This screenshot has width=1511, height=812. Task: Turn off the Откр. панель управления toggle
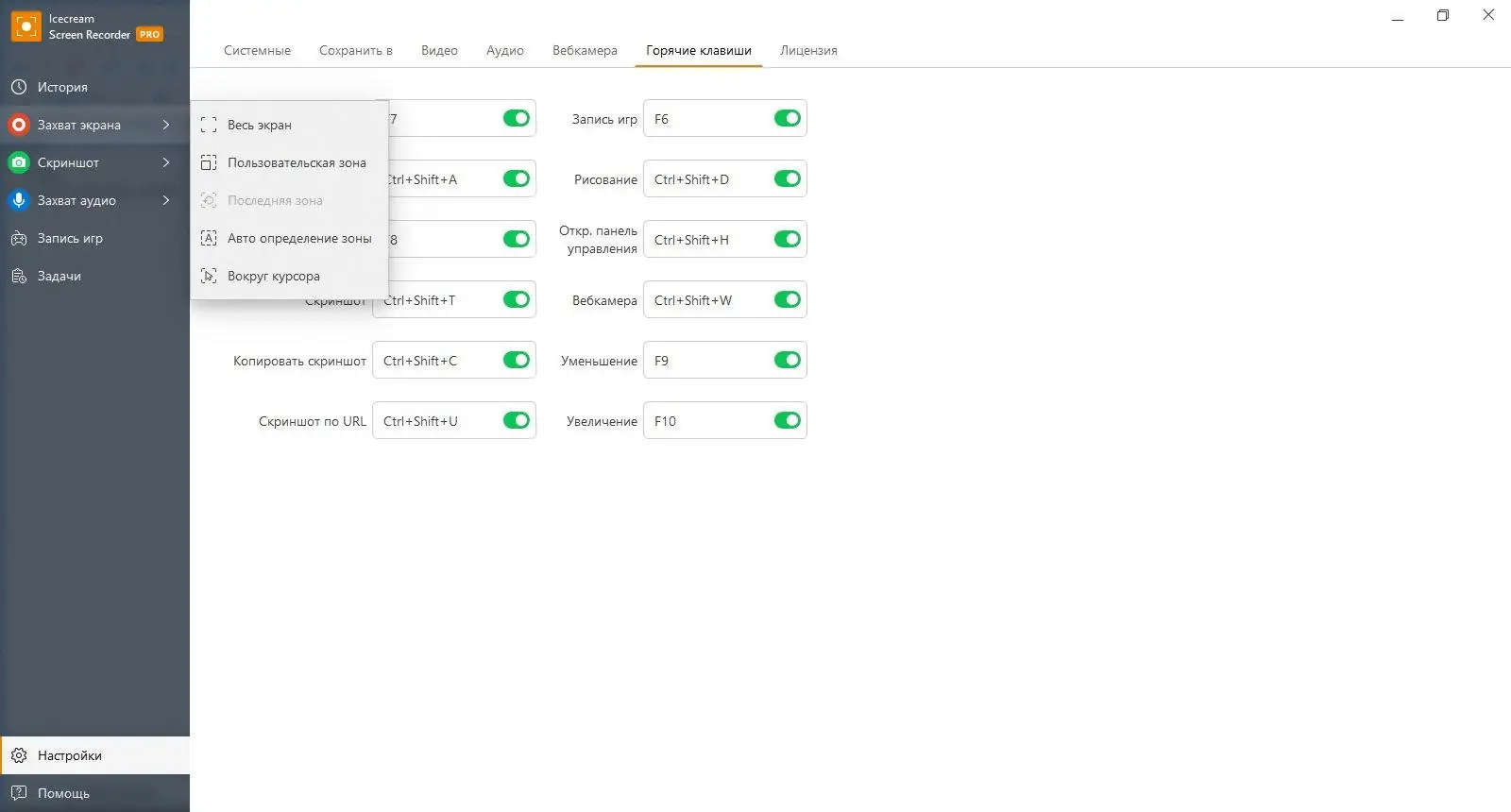pos(788,239)
